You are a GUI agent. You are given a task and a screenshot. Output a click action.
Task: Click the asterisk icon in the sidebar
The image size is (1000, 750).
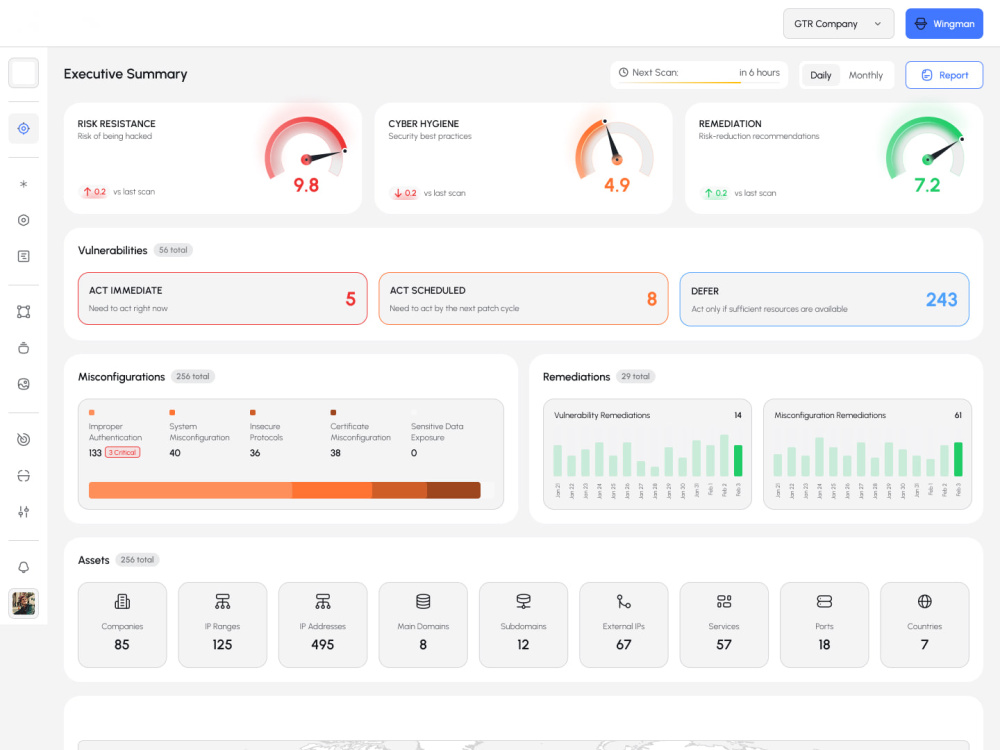pos(24,184)
